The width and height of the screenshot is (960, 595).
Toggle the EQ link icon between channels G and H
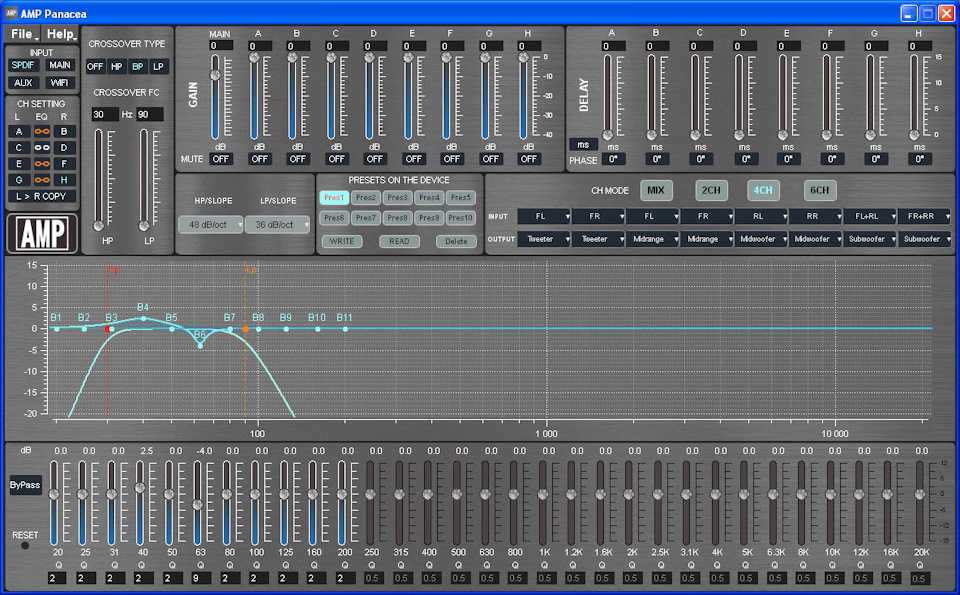[x=42, y=180]
